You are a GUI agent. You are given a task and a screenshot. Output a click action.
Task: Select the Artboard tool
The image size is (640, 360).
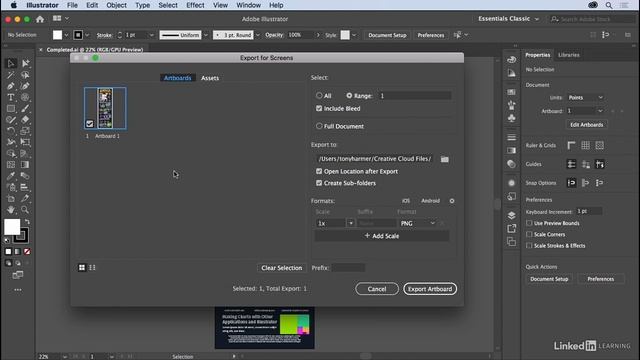11,199
